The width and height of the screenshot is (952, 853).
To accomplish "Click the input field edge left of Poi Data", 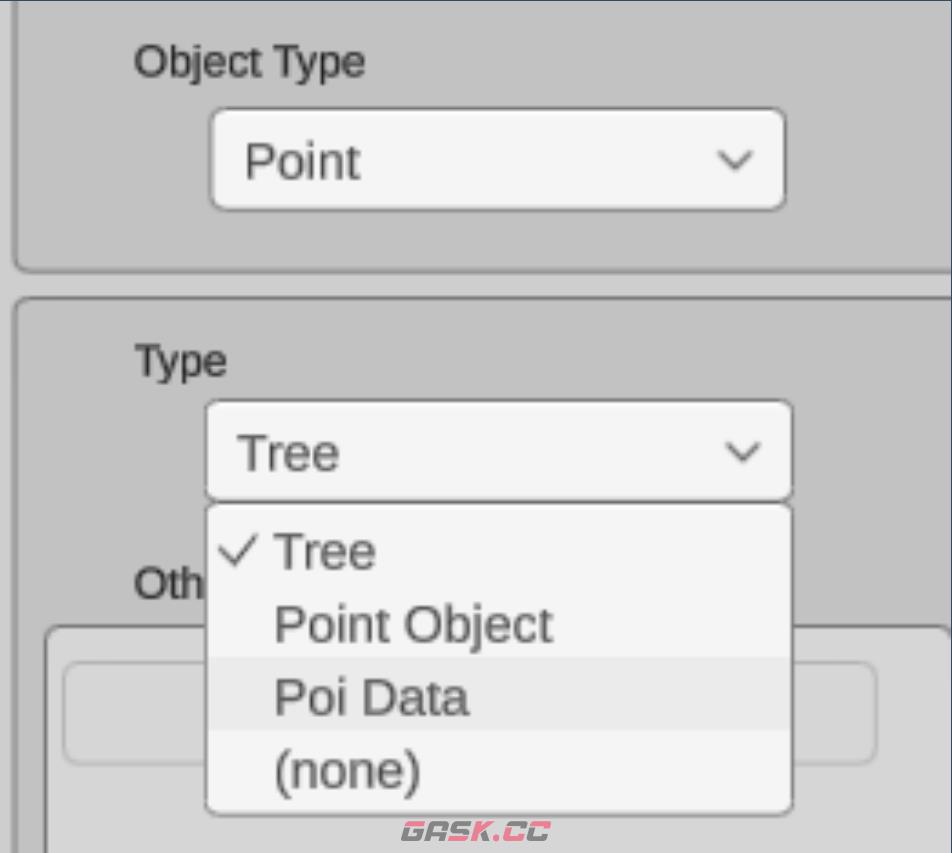I will point(134,713).
